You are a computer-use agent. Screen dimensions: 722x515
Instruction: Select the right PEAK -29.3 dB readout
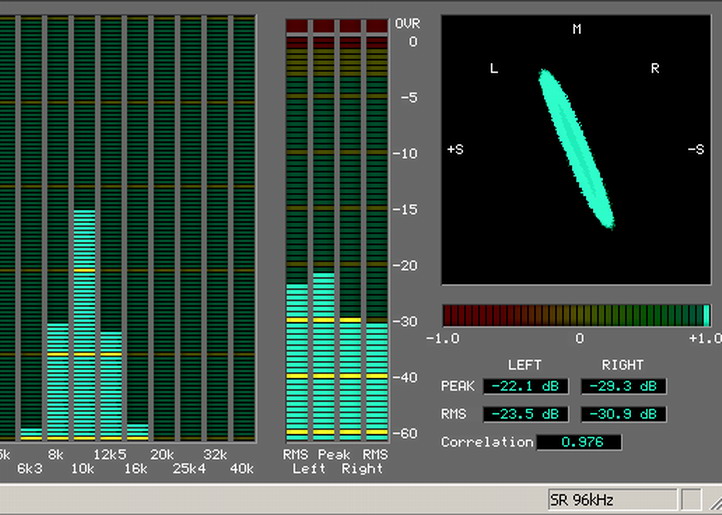[x=623, y=386]
